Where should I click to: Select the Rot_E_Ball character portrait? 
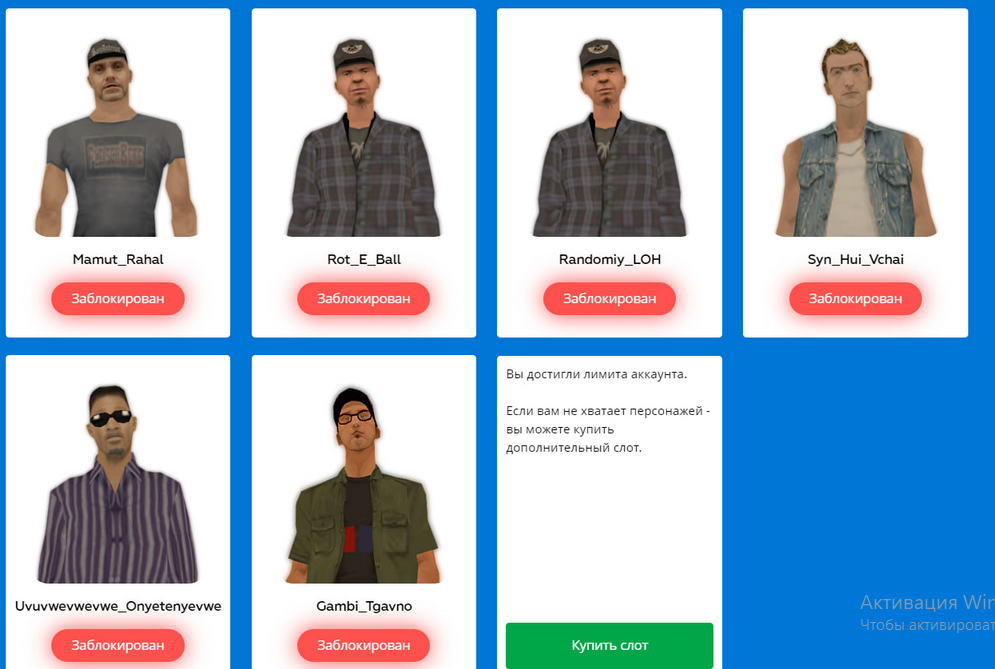[364, 137]
